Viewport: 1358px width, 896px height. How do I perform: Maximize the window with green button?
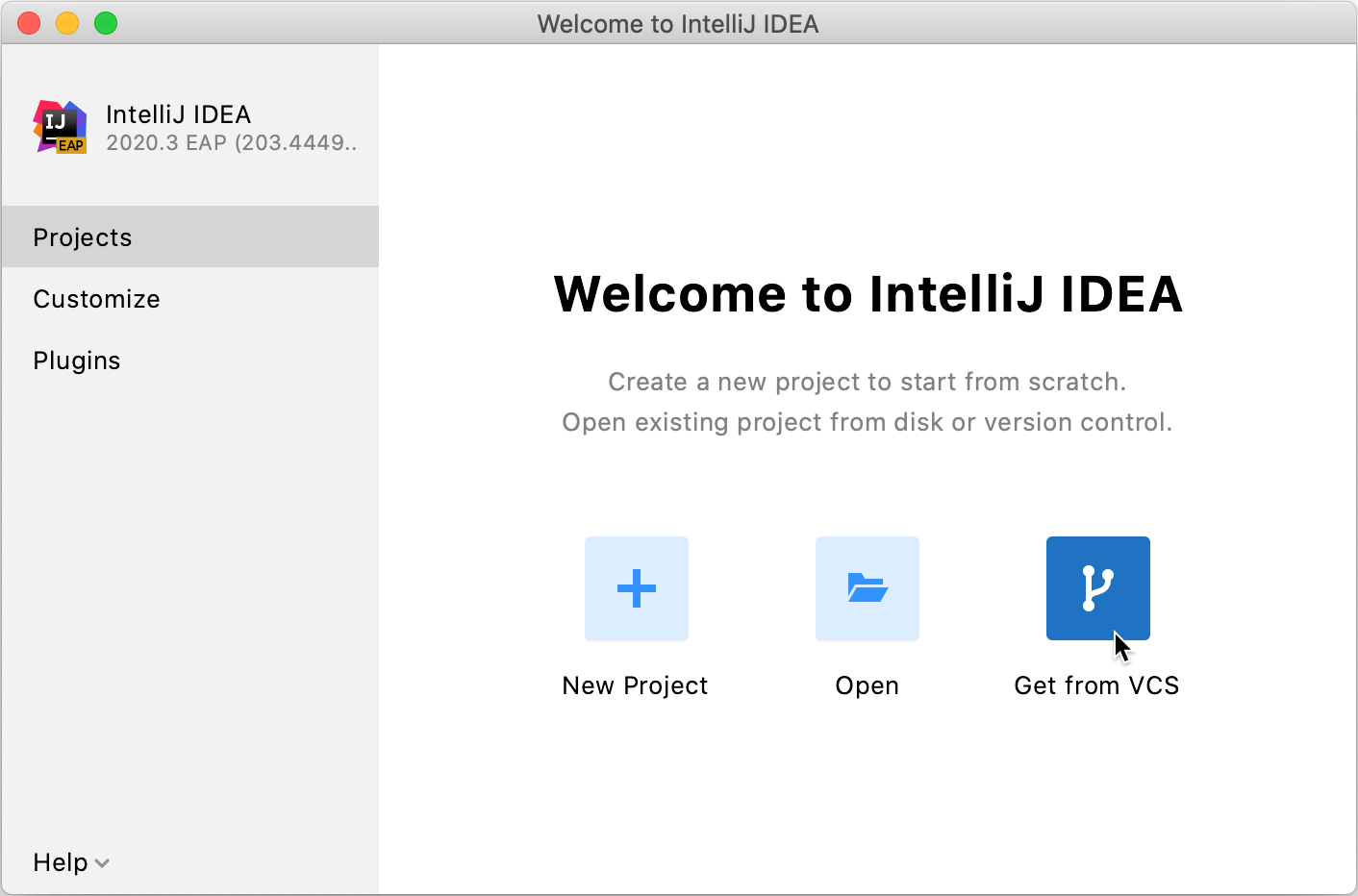coord(106,23)
